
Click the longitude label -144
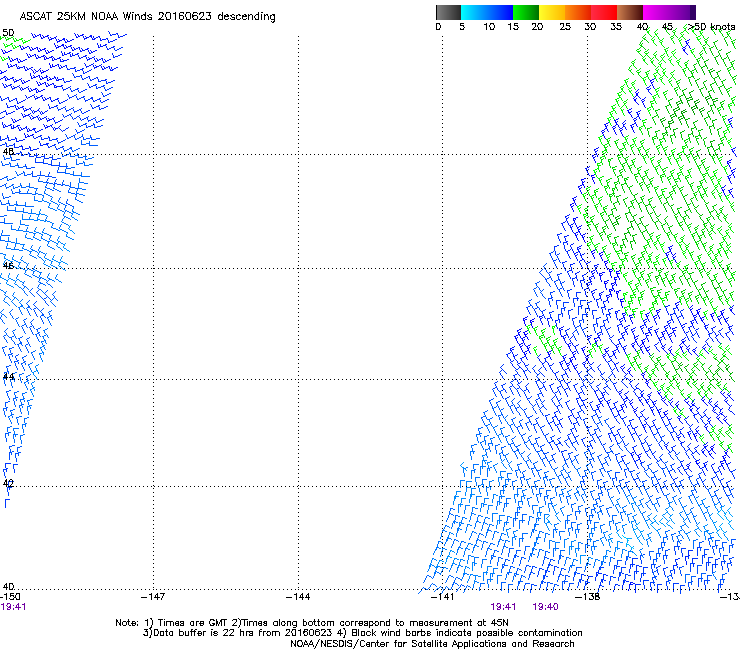[298, 597]
